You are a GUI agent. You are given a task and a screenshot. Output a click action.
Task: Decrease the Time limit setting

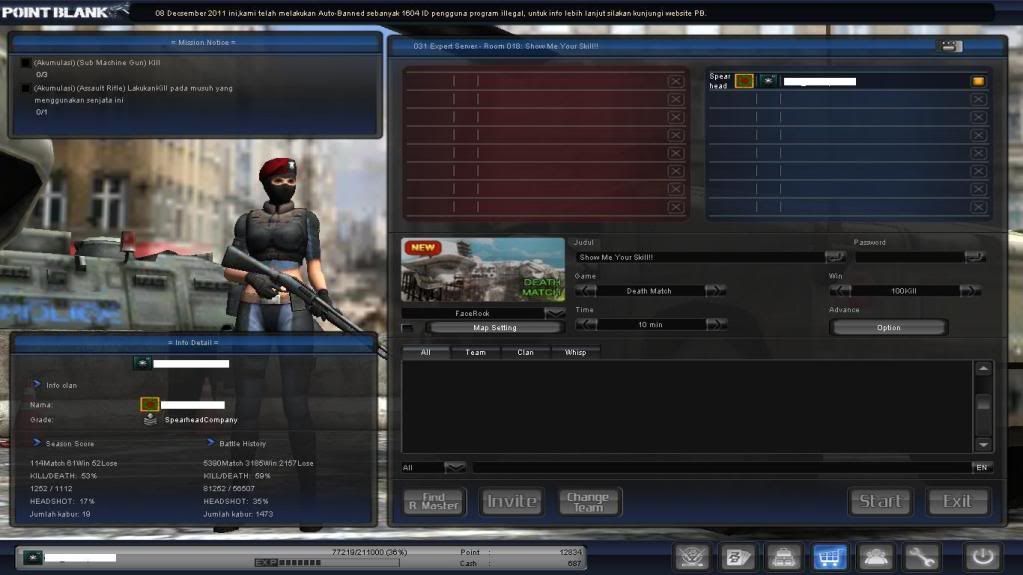(586, 324)
